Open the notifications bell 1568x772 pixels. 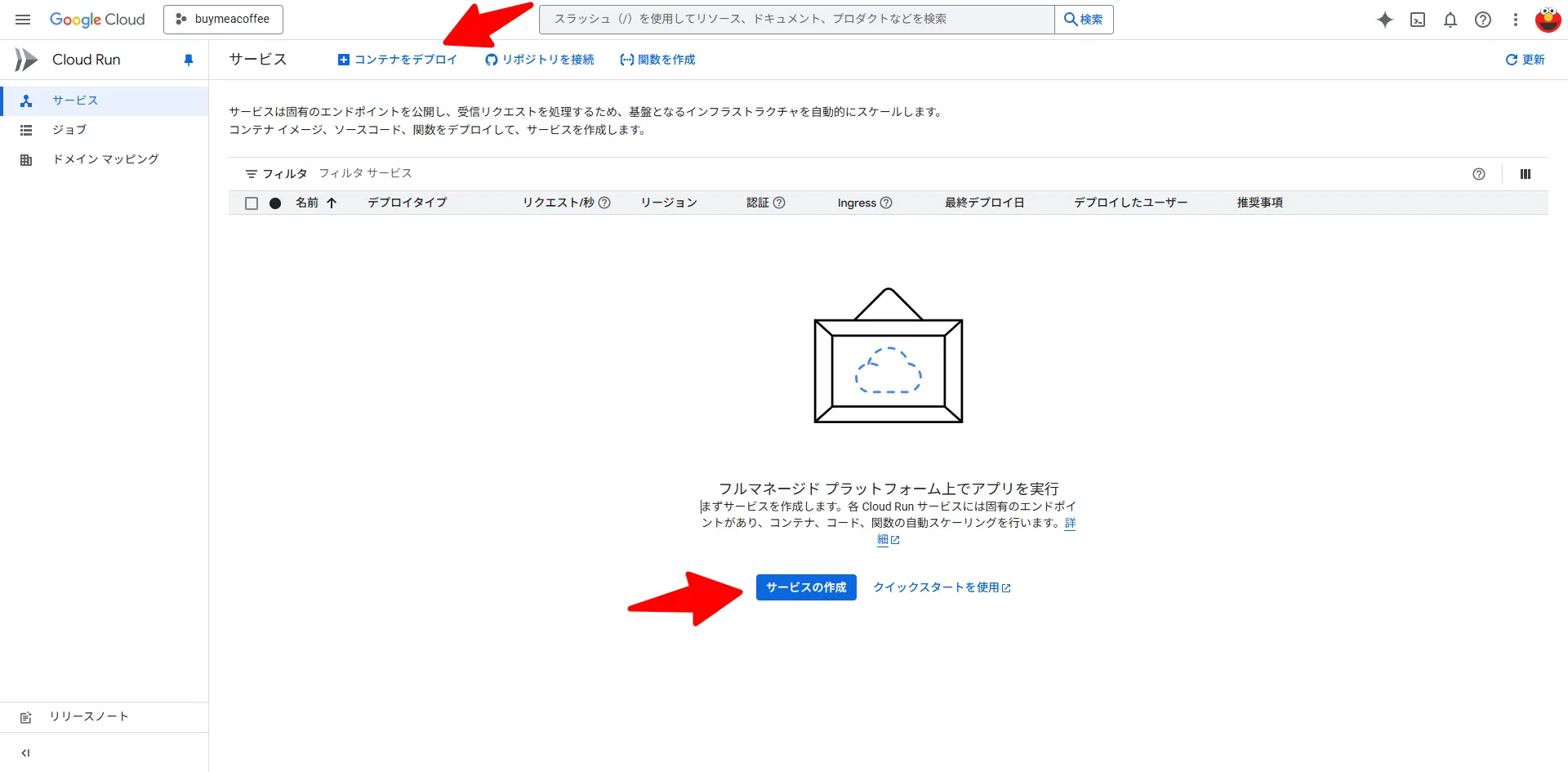(1450, 20)
